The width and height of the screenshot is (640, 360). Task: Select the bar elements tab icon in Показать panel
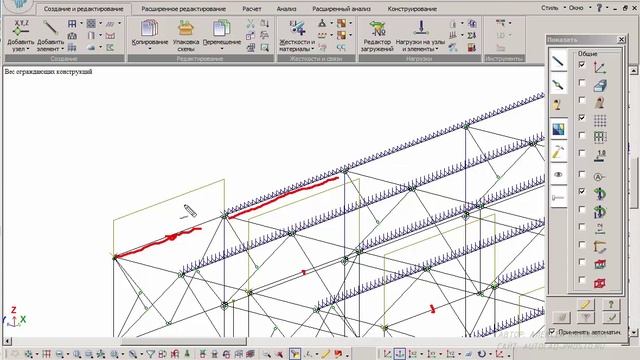click(558, 62)
